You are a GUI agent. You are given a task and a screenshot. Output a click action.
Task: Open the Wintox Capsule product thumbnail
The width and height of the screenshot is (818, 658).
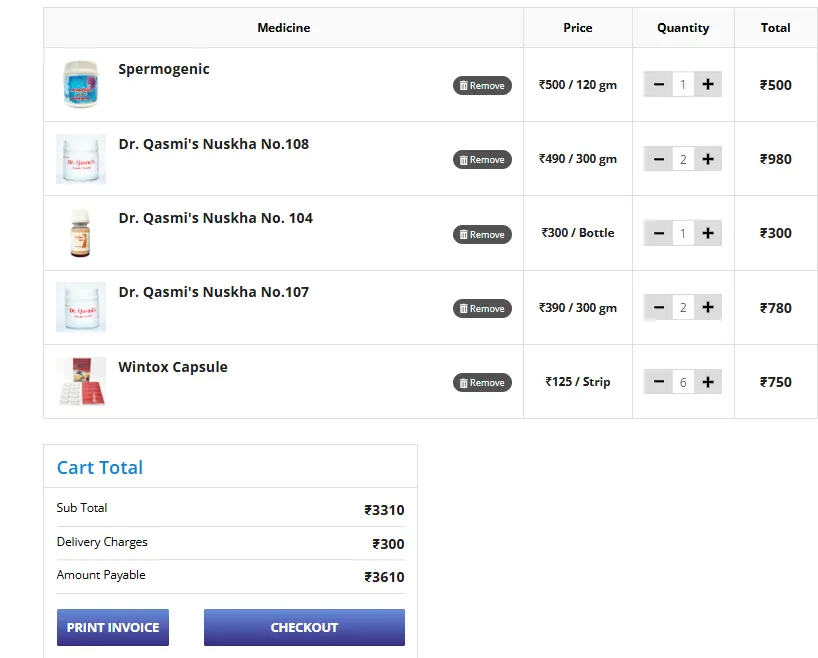tap(80, 381)
